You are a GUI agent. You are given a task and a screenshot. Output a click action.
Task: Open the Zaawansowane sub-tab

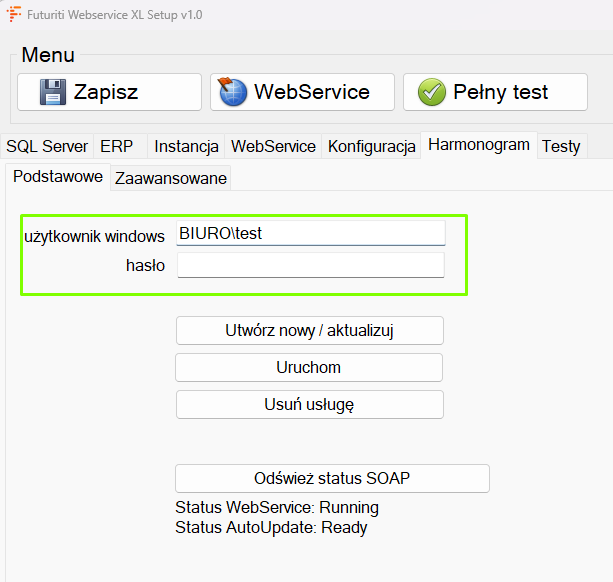[x=171, y=179]
